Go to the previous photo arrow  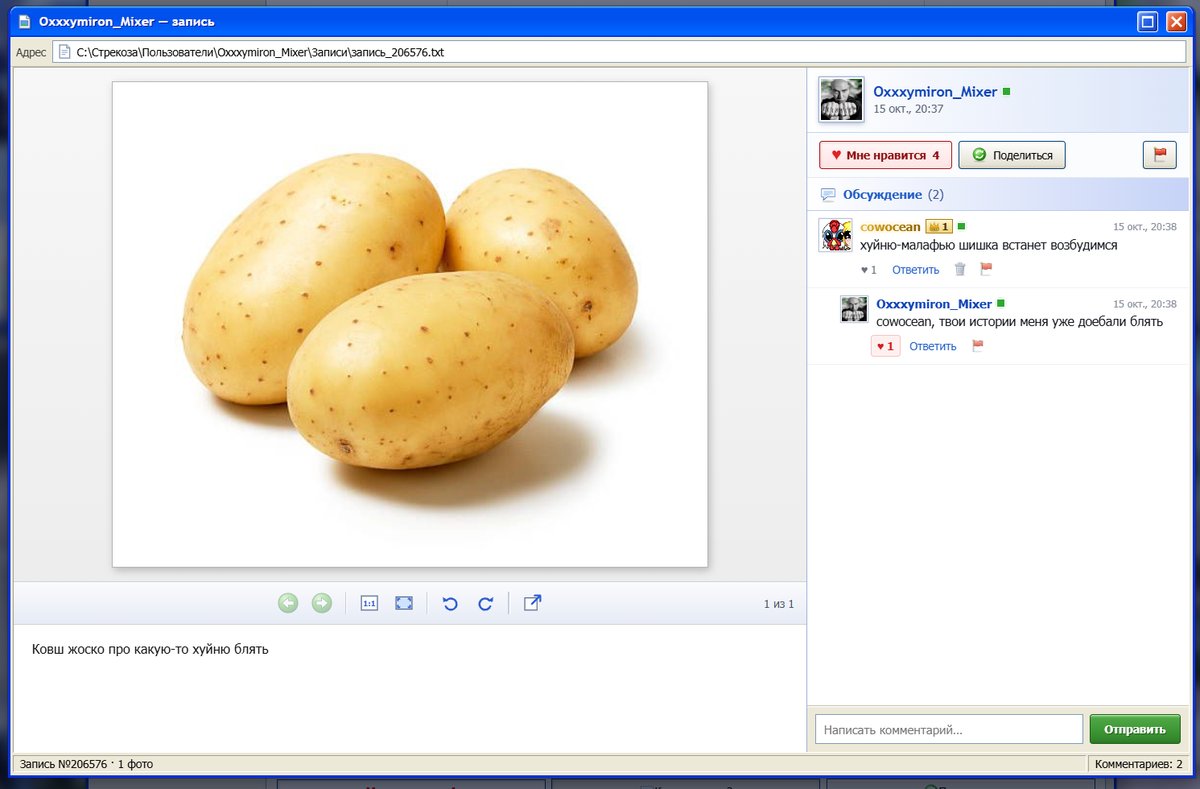288,603
